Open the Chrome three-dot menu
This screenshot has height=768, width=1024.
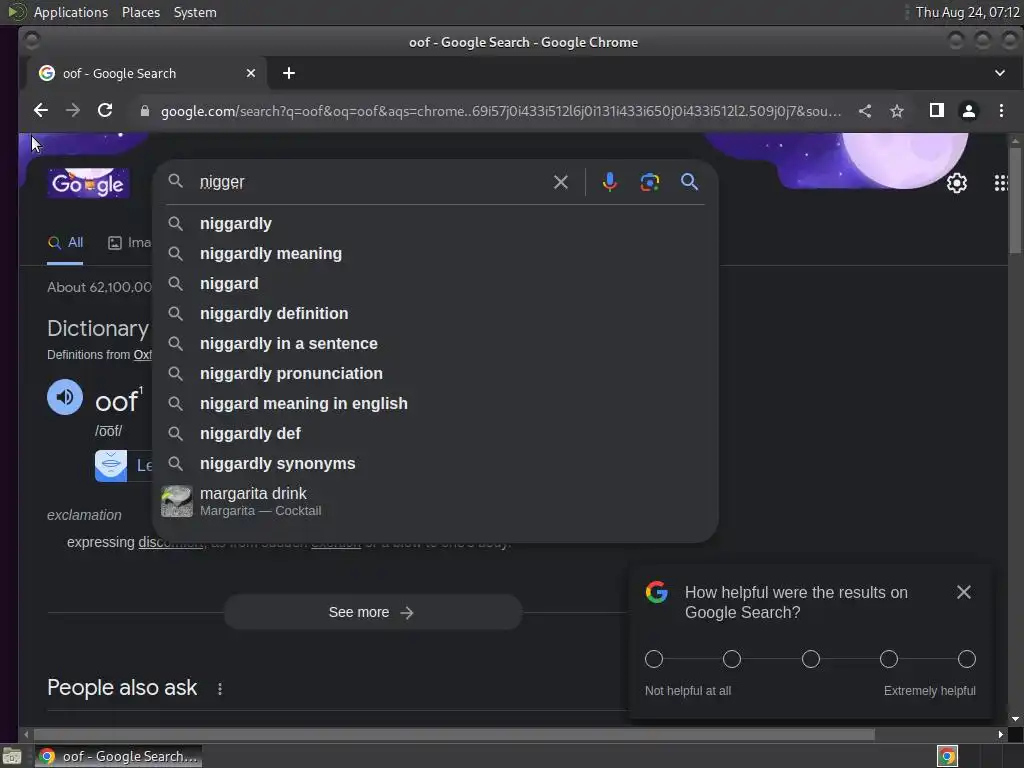(1001, 110)
